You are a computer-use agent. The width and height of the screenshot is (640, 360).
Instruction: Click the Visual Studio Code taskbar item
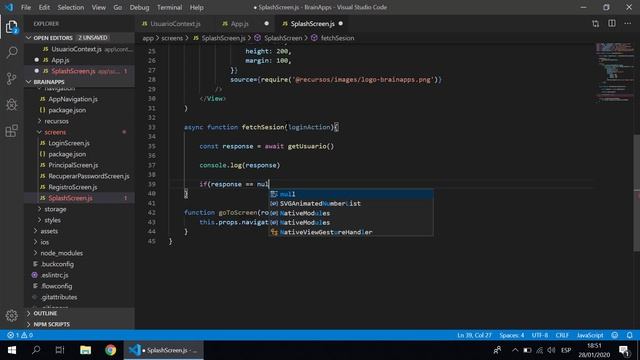point(164,350)
